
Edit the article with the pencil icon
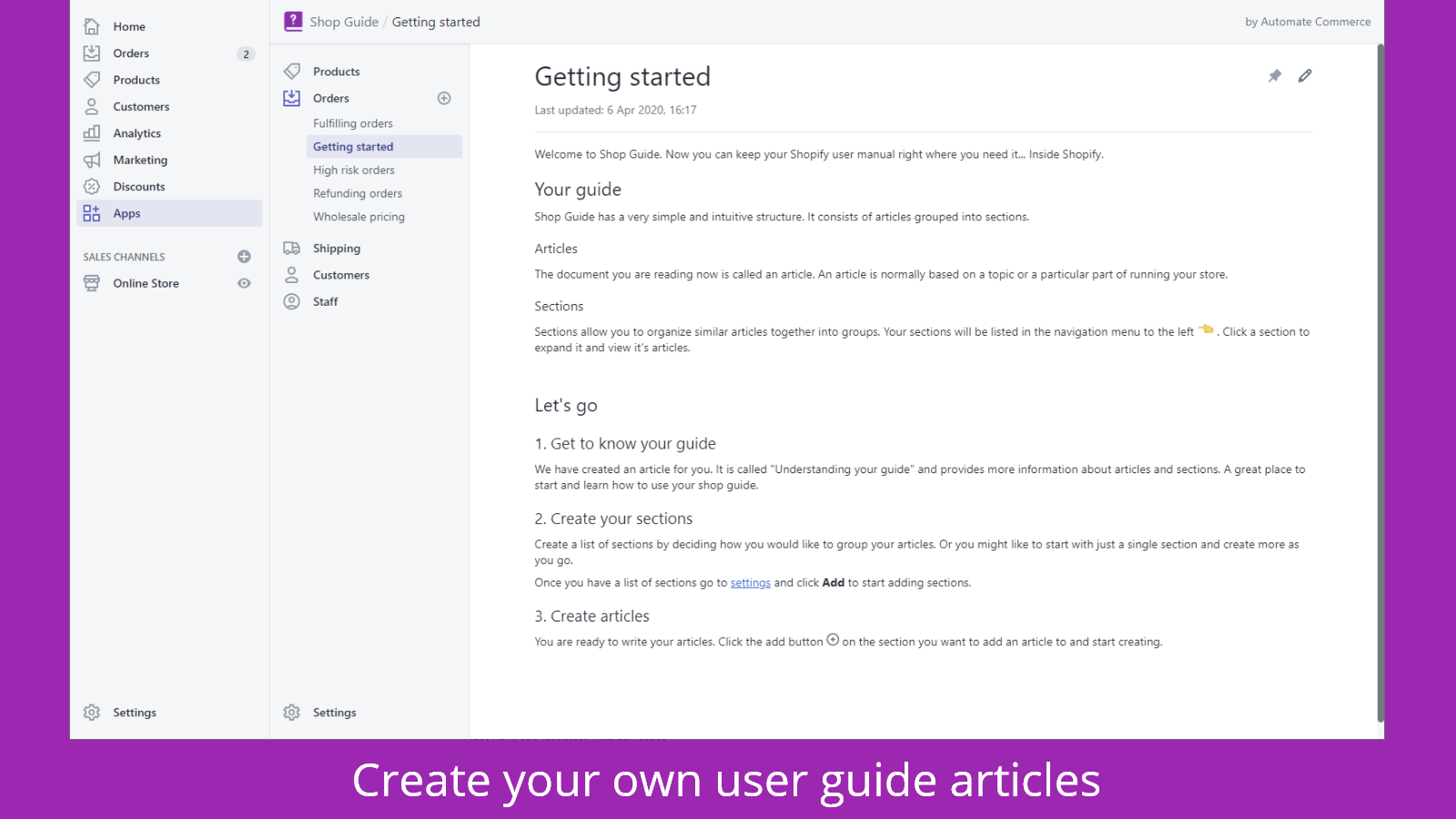tap(1306, 76)
